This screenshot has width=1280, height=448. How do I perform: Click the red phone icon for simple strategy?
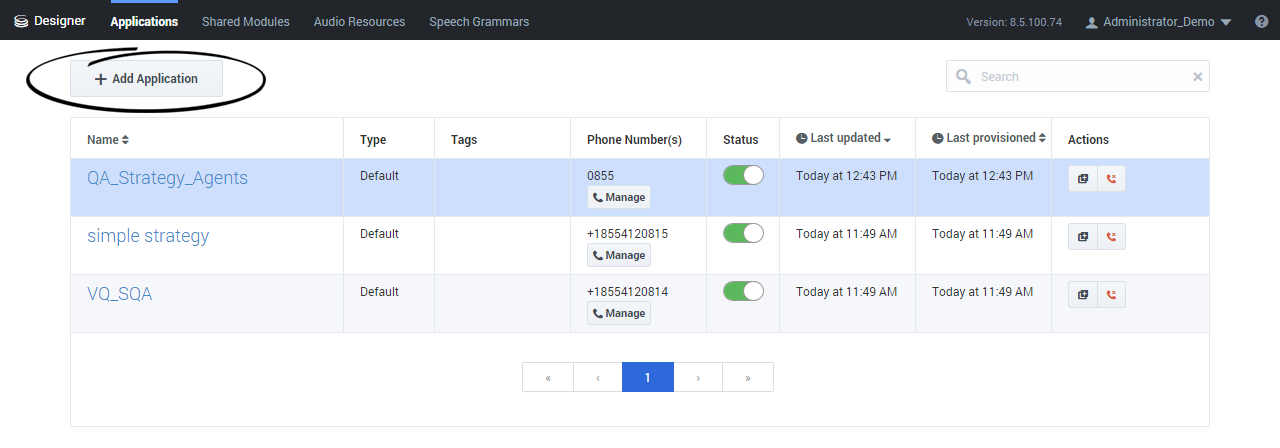pos(1111,237)
